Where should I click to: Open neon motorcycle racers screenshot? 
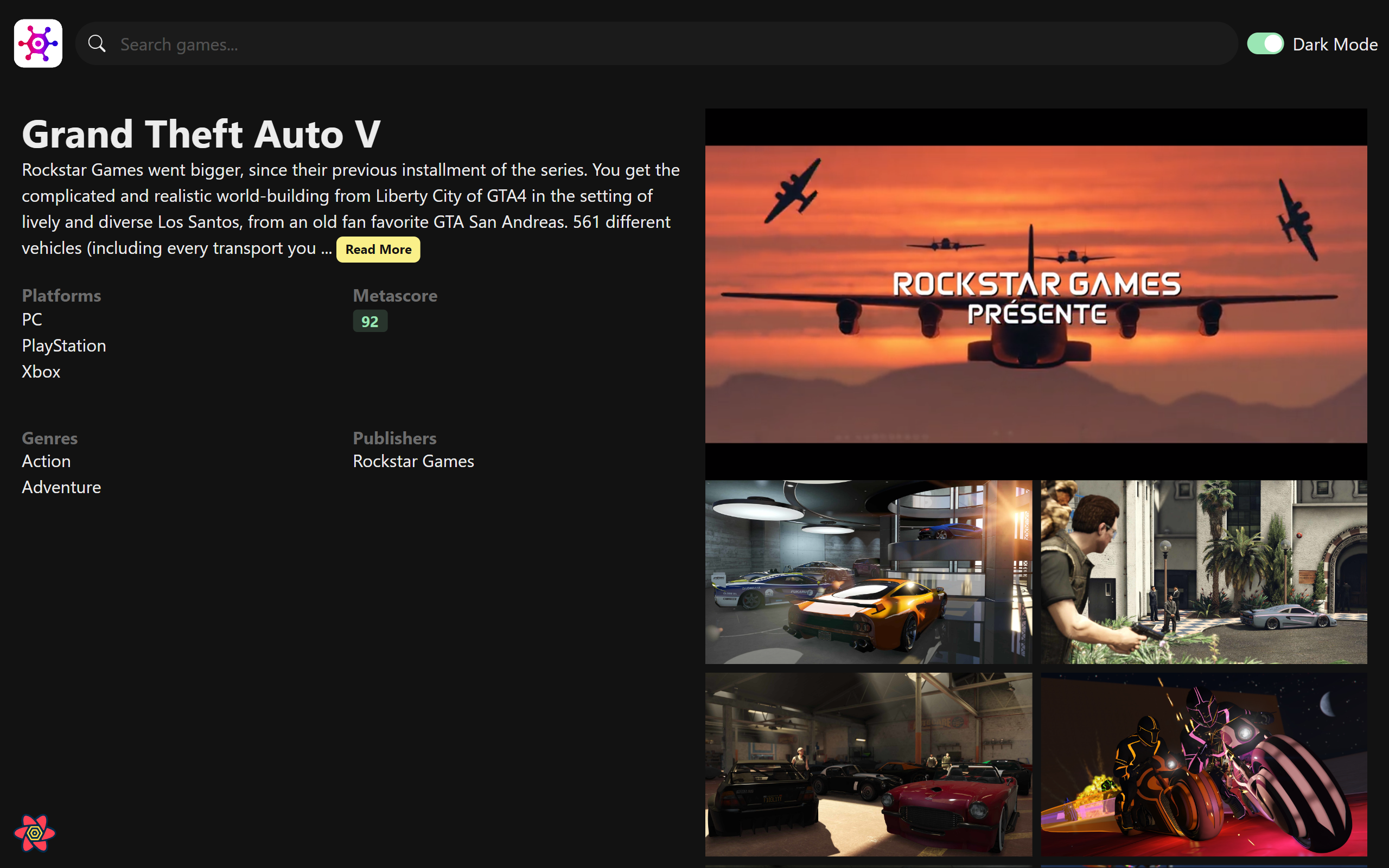click(x=1203, y=764)
